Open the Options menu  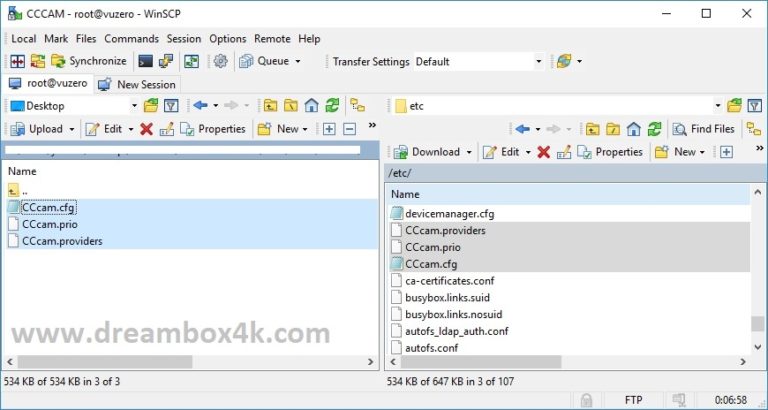[228, 39]
